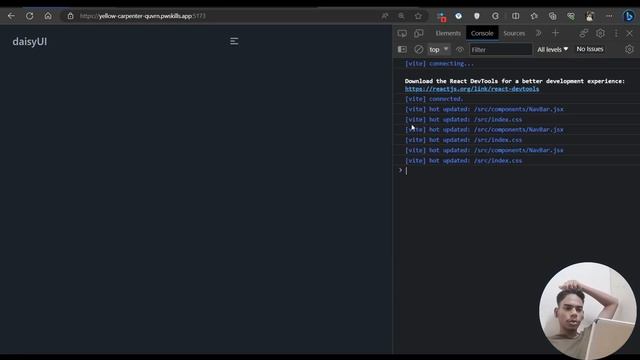This screenshot has height=360, width=640.
Task: Open the extension with red badge
Action: click(441, 16)
